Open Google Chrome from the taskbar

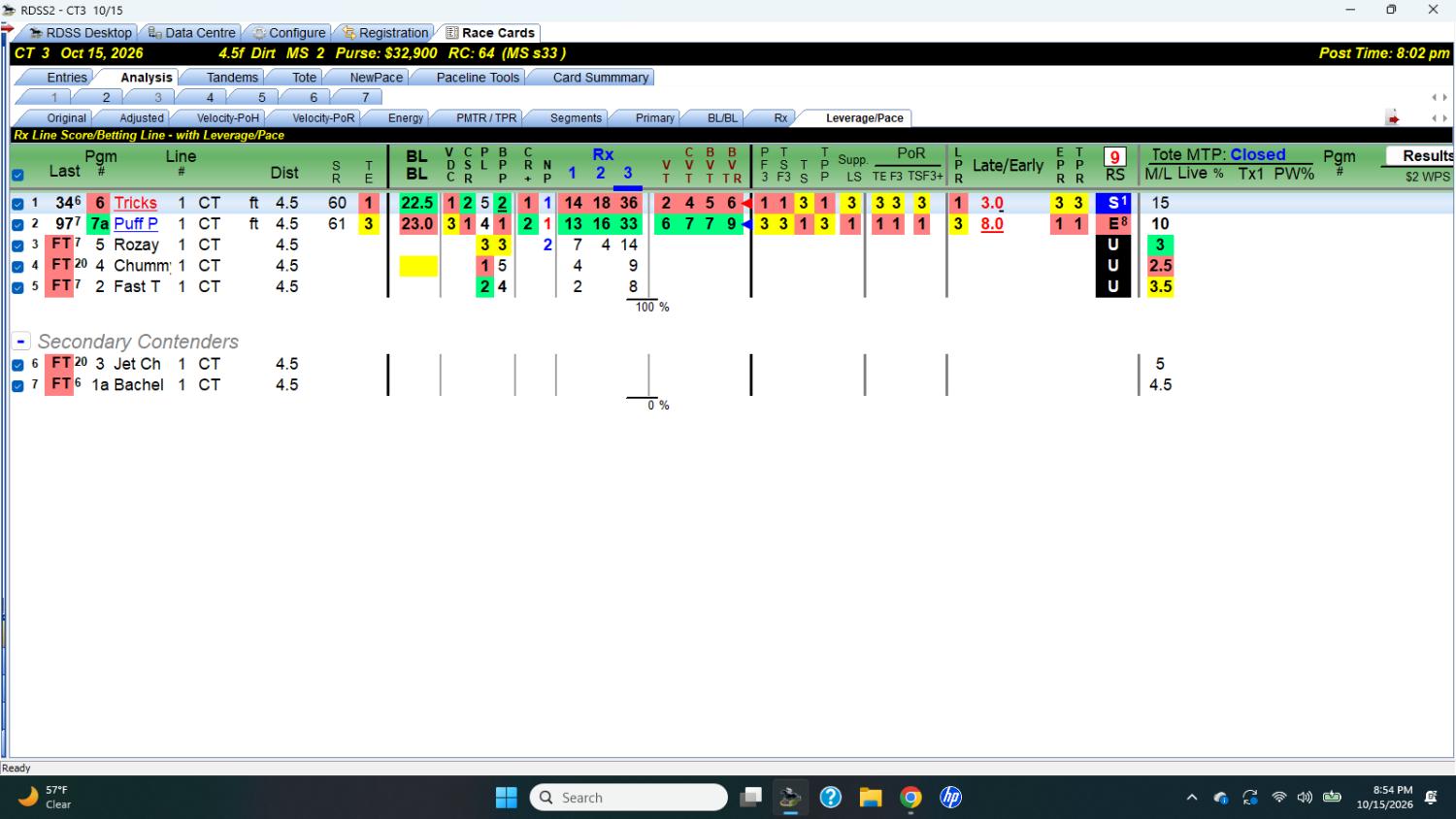click(910, 798)
